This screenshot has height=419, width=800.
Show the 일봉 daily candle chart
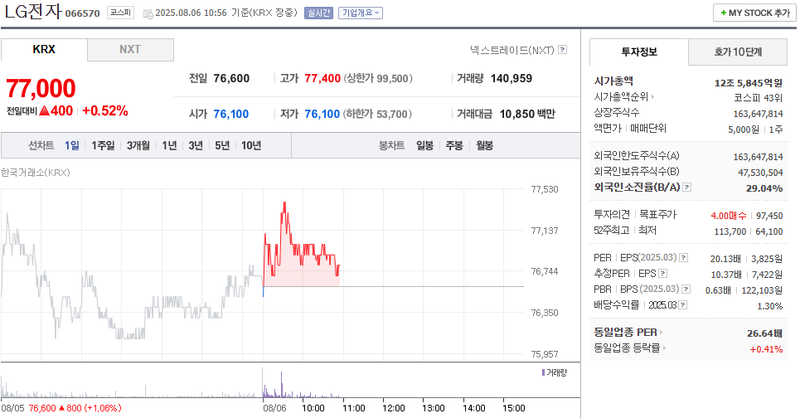coord(424,145)
